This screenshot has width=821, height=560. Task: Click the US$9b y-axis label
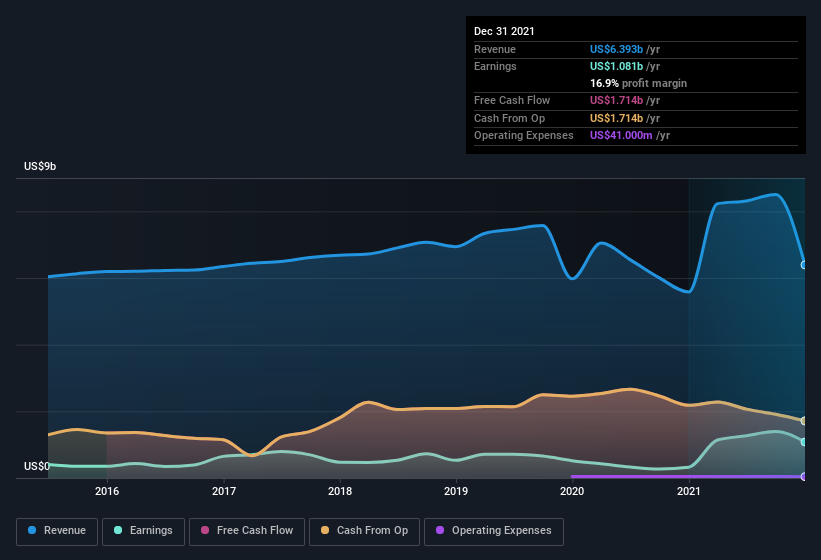(40, 166)
